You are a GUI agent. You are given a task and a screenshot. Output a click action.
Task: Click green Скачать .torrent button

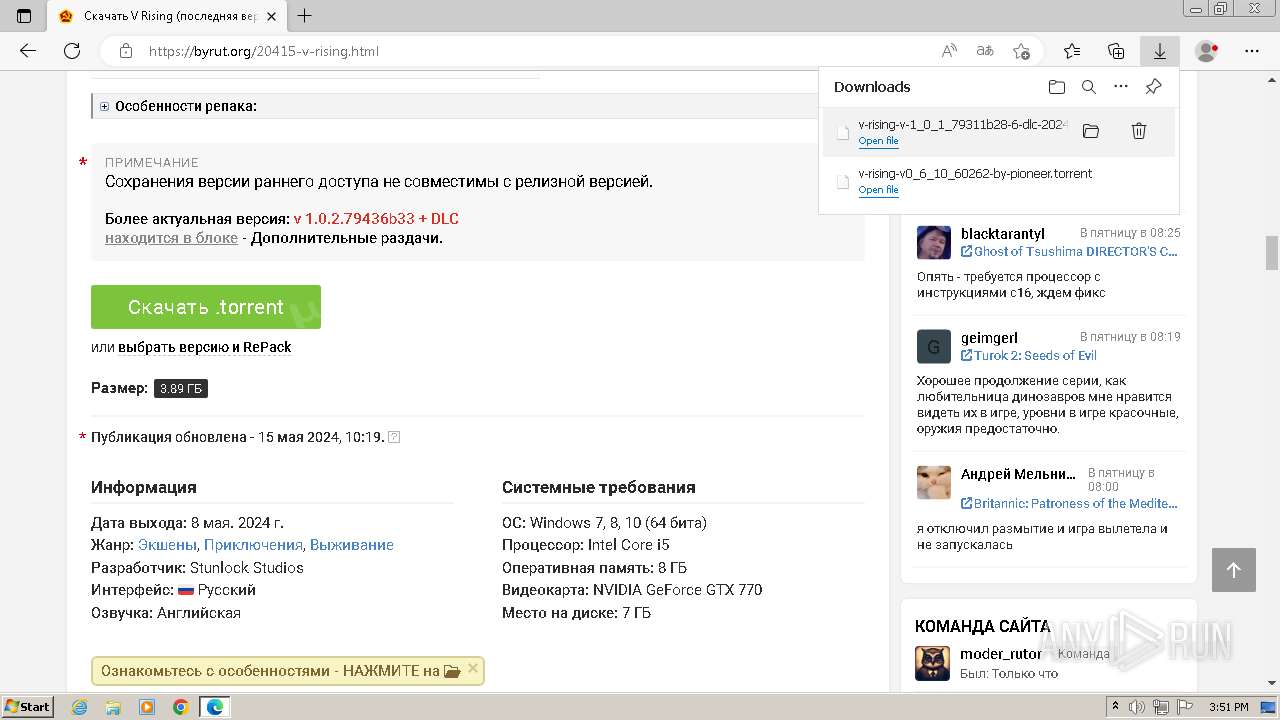pos(206,307)
